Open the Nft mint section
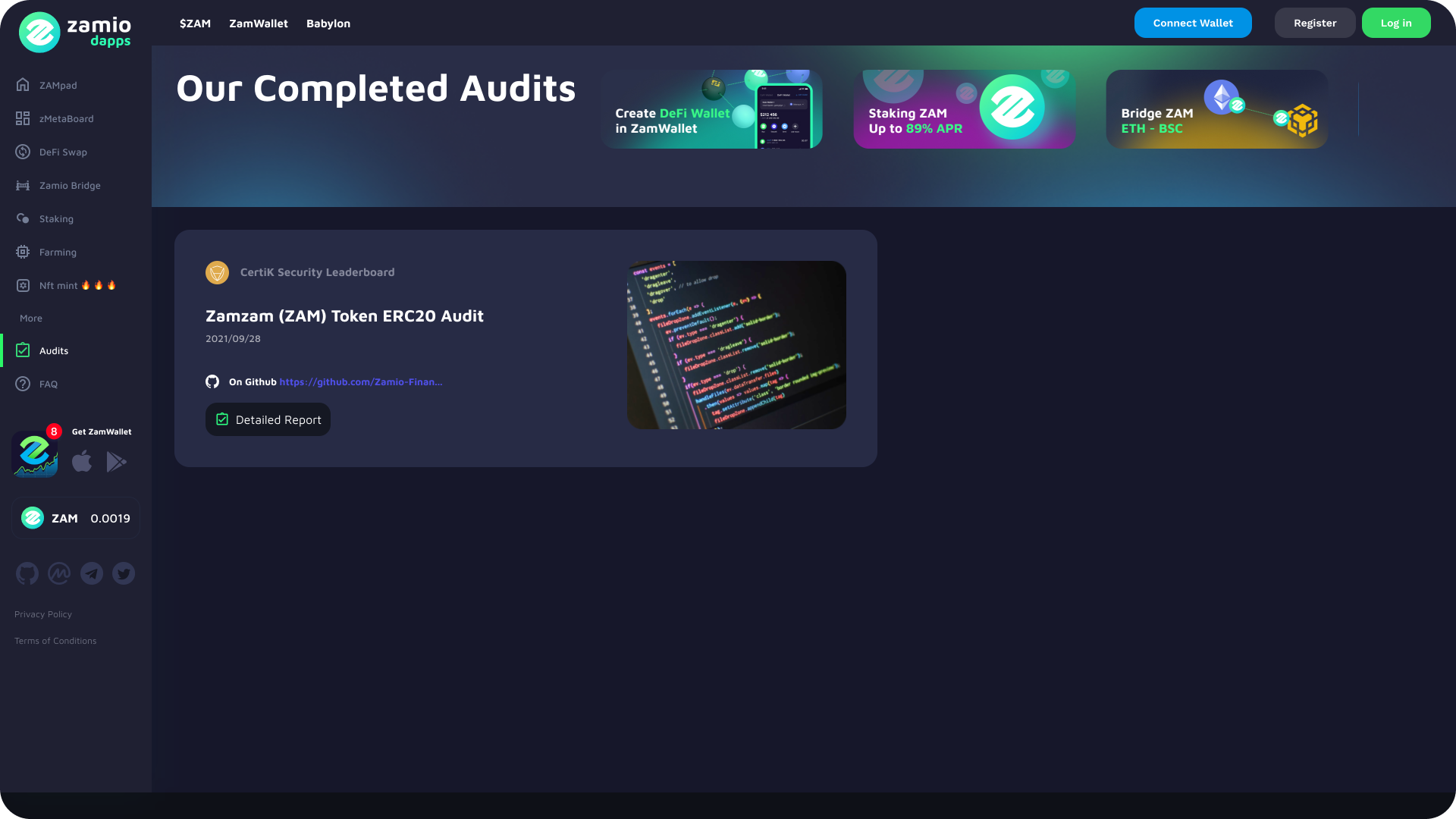Viewport: 1456px width, 819px height. coord(58,285)
